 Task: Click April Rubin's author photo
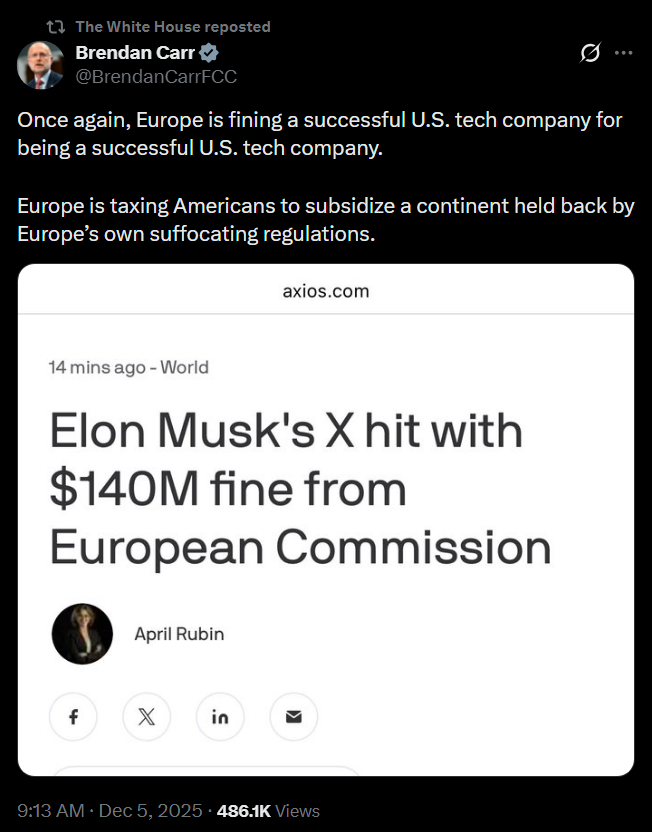click(x=82, y=634)
